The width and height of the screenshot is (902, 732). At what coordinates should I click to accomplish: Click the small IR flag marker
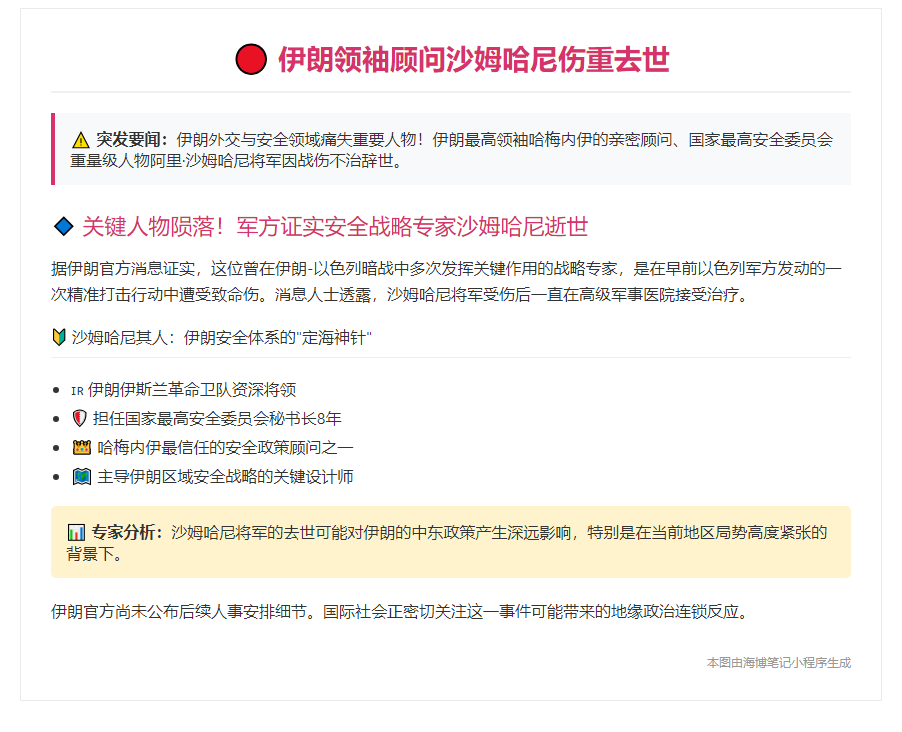tap(77, 391)
